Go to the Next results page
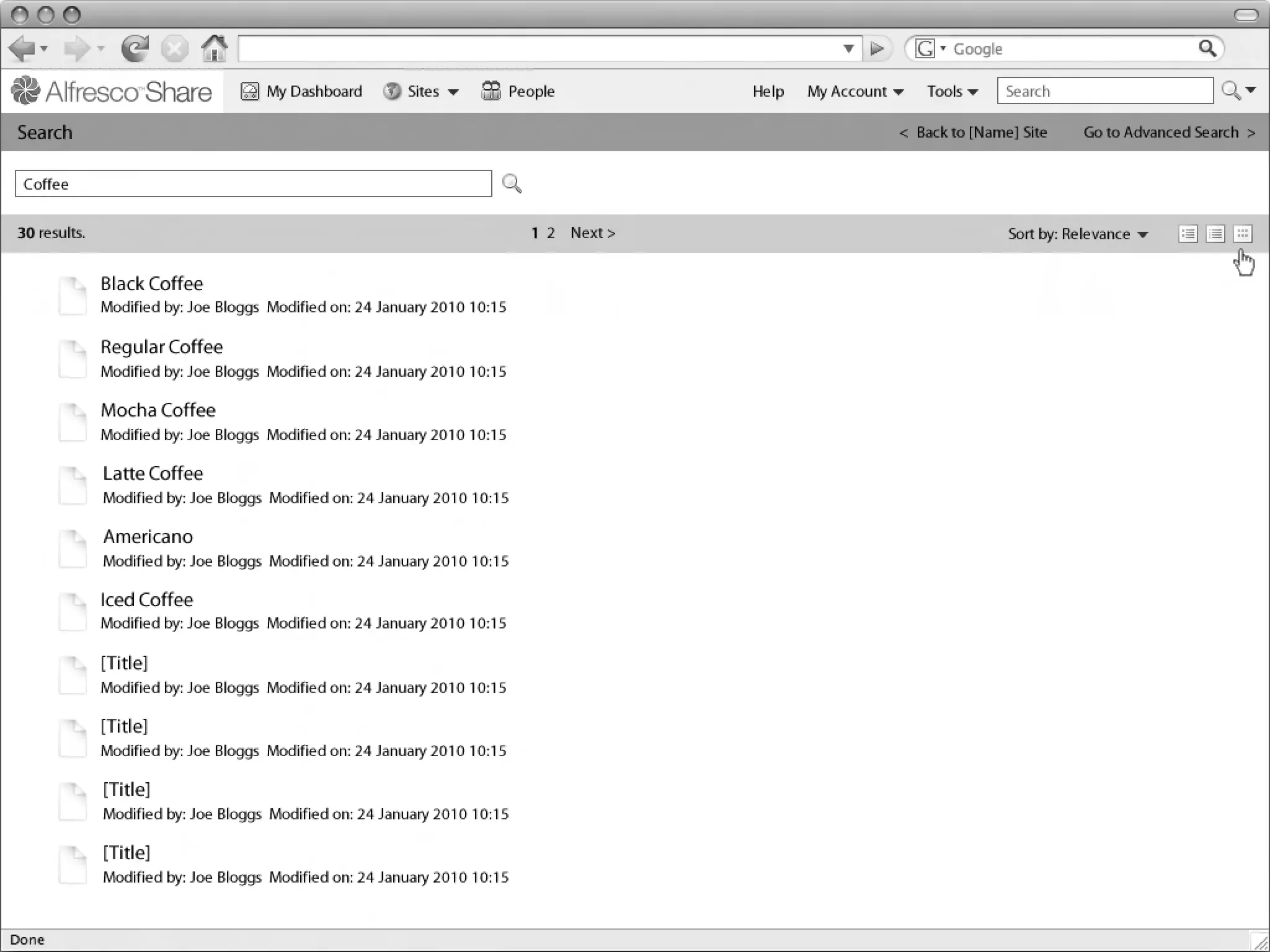The height and width of the screenshot is (952, 1270). point(592,232)
